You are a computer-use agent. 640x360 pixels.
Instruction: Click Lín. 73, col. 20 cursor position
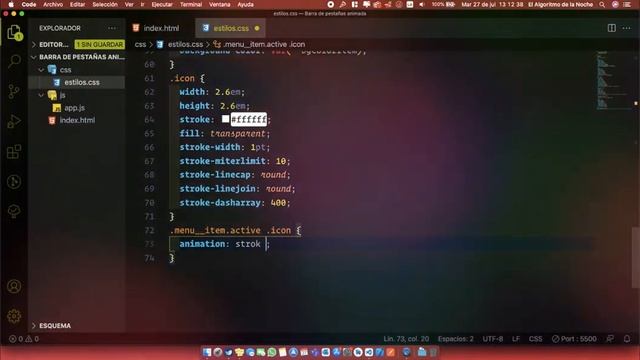[x=406, y=339]
